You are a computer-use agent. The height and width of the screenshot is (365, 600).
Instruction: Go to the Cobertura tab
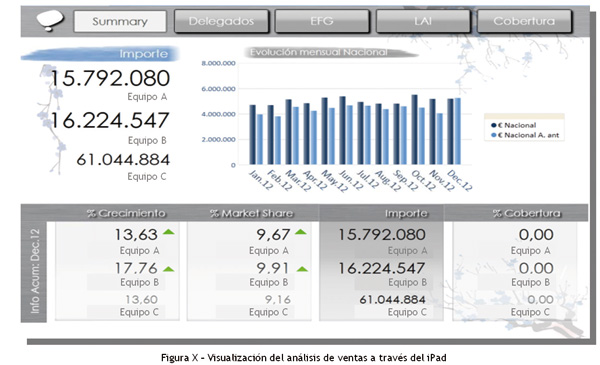tap(524, 21)
